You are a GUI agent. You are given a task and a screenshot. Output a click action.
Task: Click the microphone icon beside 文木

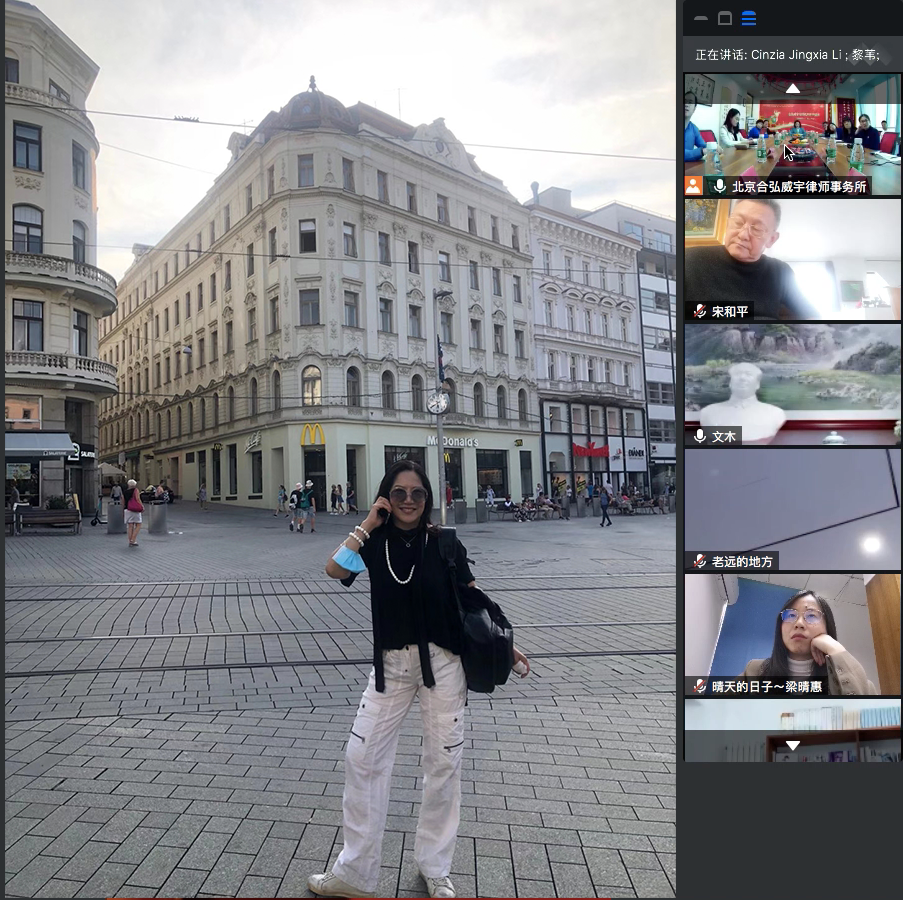pyautogui.click(x=700, y=436)
